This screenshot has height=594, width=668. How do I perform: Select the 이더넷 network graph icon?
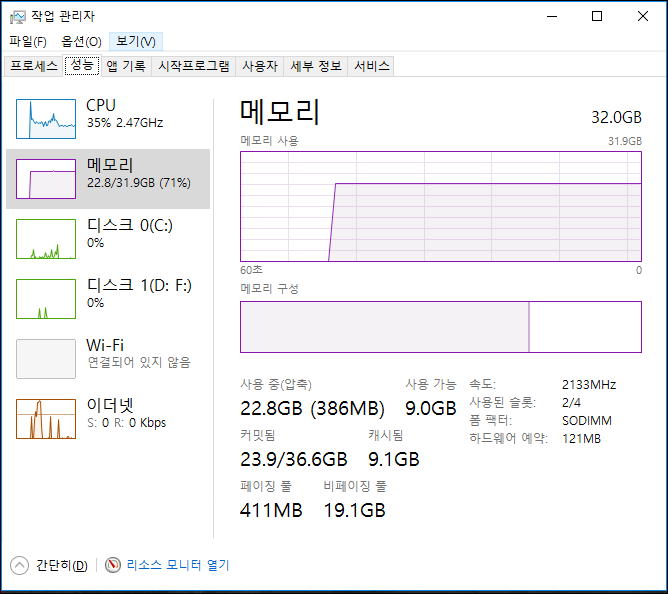coord(46,419)
